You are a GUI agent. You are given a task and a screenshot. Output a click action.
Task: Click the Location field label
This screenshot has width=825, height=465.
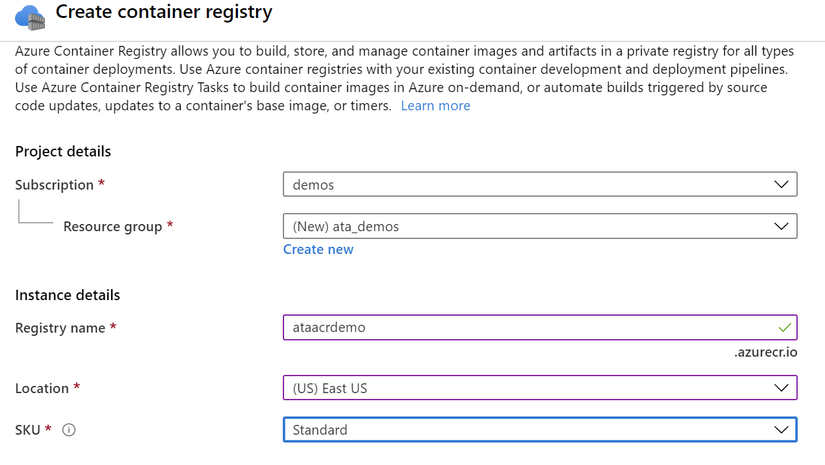tap(42, 389)
